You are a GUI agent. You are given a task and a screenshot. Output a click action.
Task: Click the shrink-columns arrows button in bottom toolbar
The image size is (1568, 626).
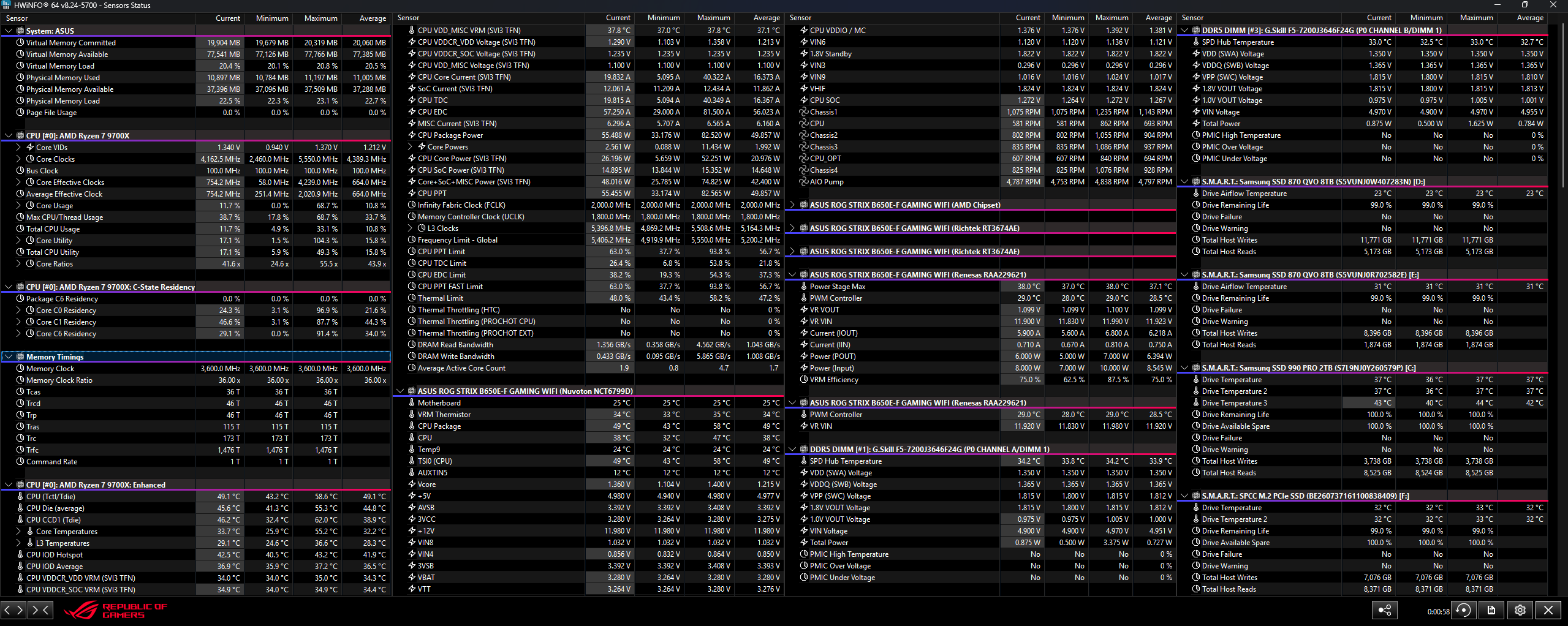click(40, 610)
